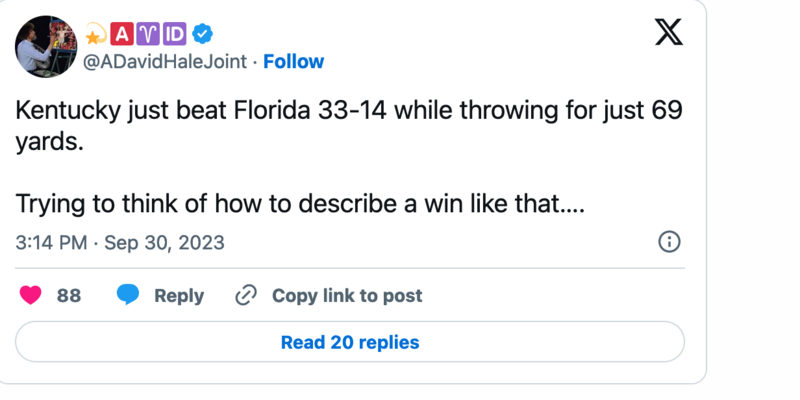800x400 pixels.
Task: Click the 88 likes count
Action: coord(68,296)
